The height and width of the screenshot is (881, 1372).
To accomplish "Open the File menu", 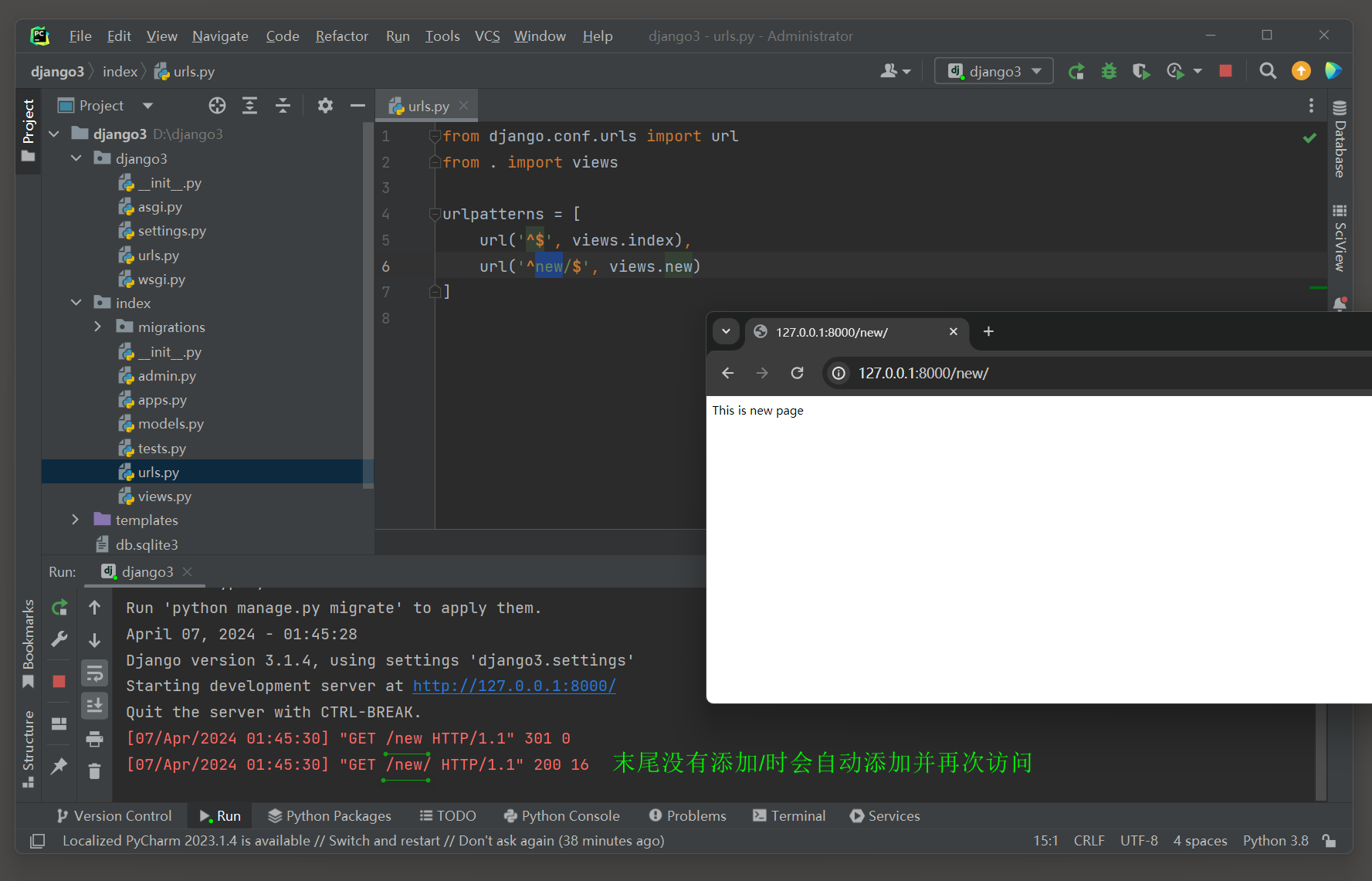I will pos(80,36).
